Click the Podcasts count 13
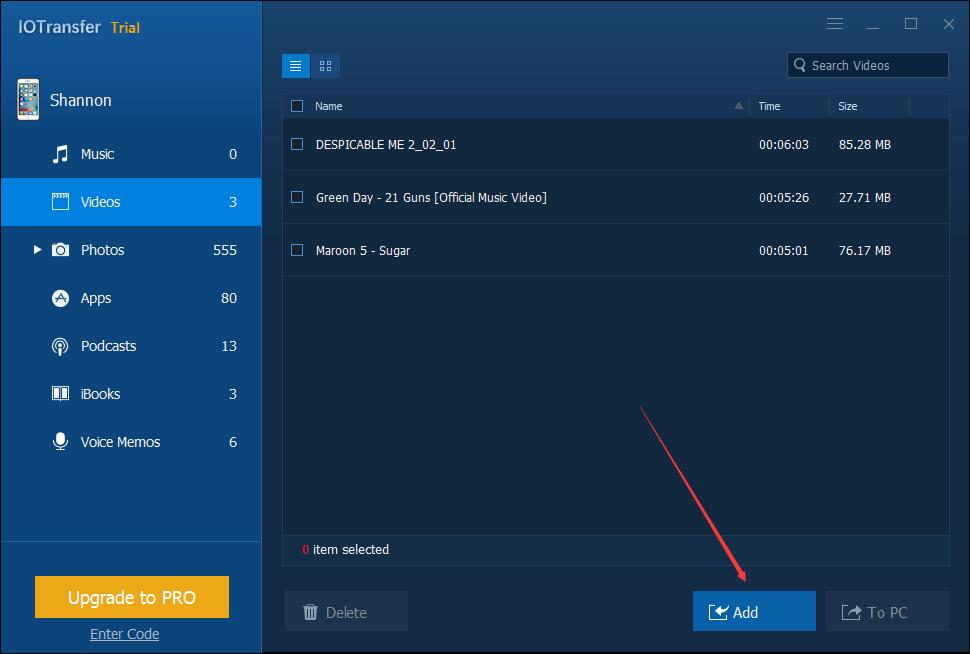 (x=229, y=346)
